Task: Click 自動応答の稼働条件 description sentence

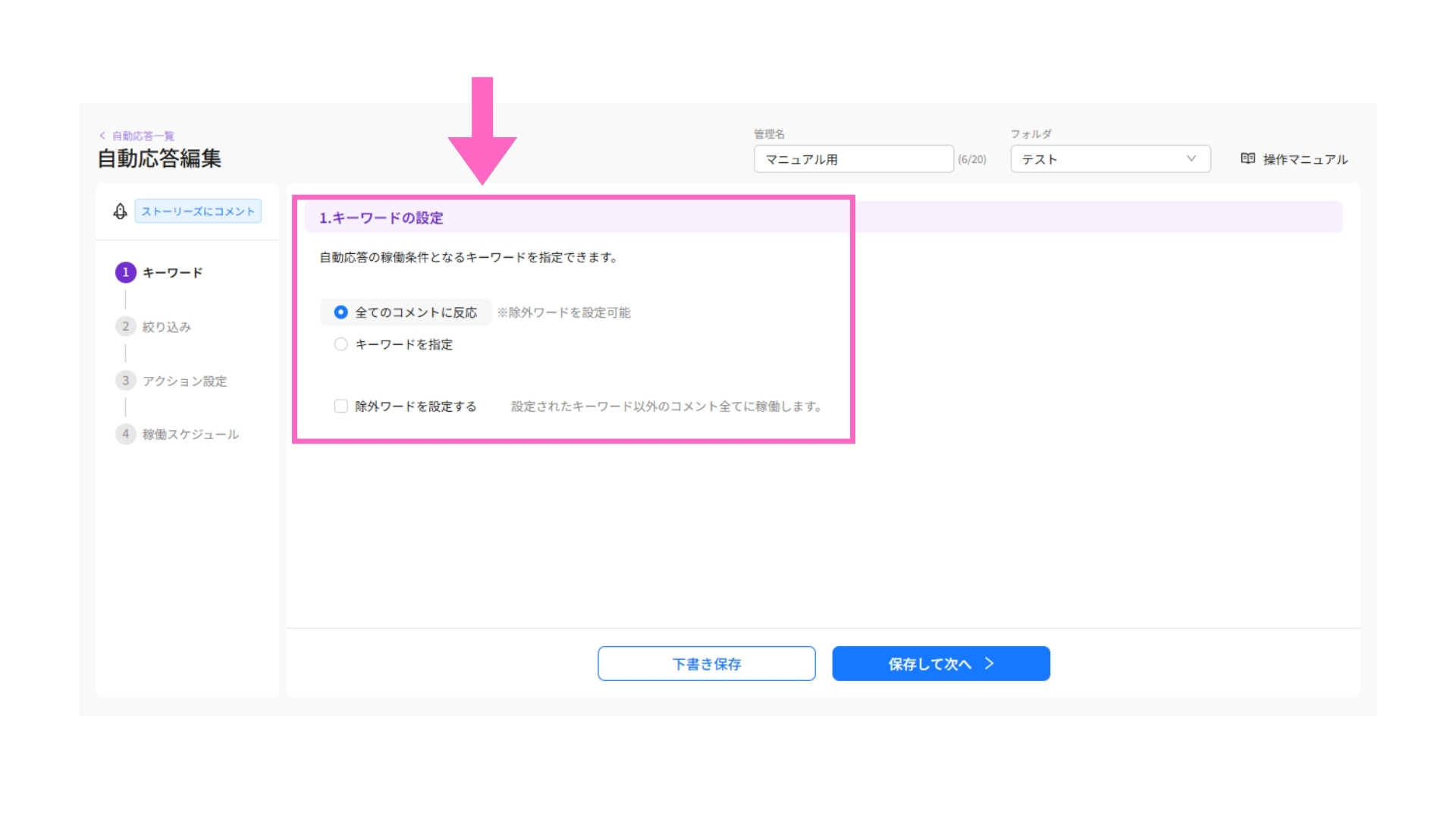Action: [x=469, y=258]
